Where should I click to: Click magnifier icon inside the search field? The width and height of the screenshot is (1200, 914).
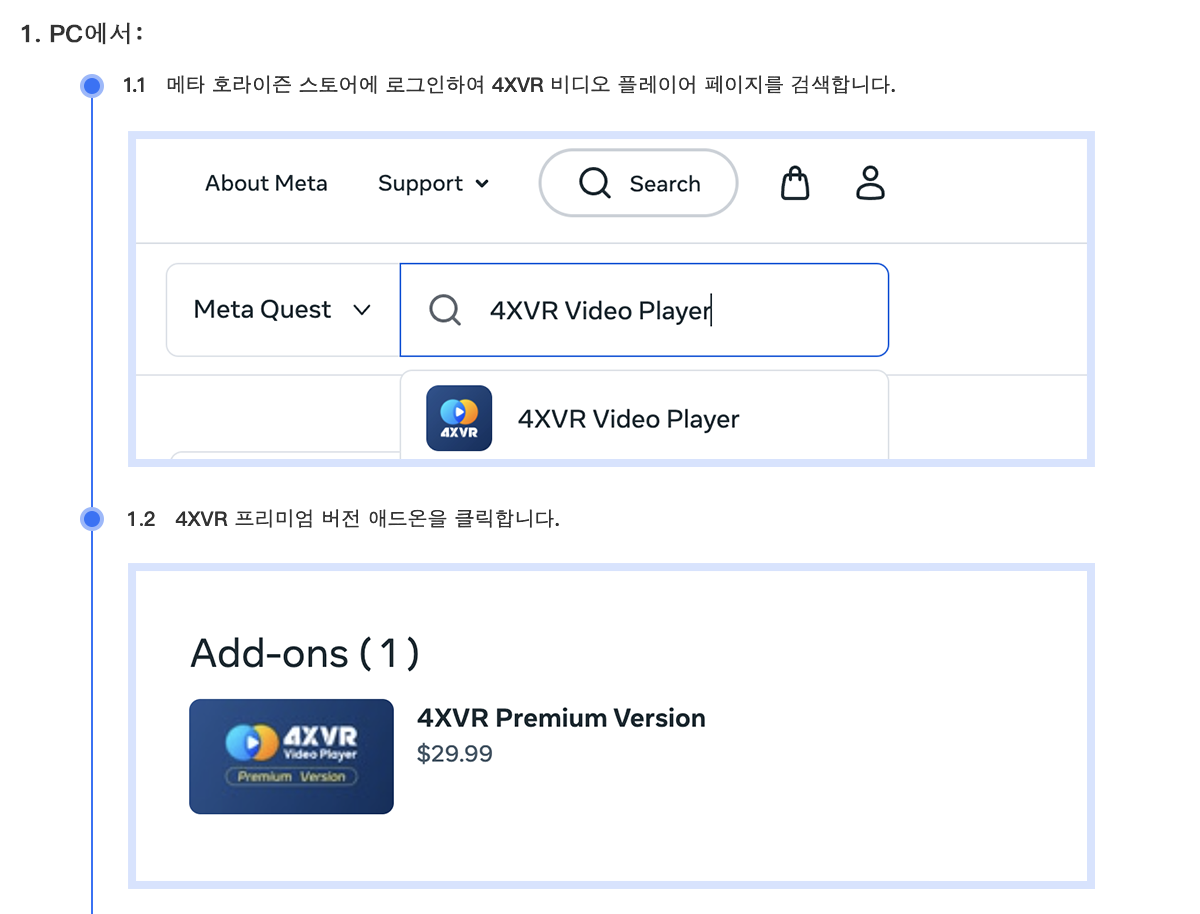click(x=445, y=310)
